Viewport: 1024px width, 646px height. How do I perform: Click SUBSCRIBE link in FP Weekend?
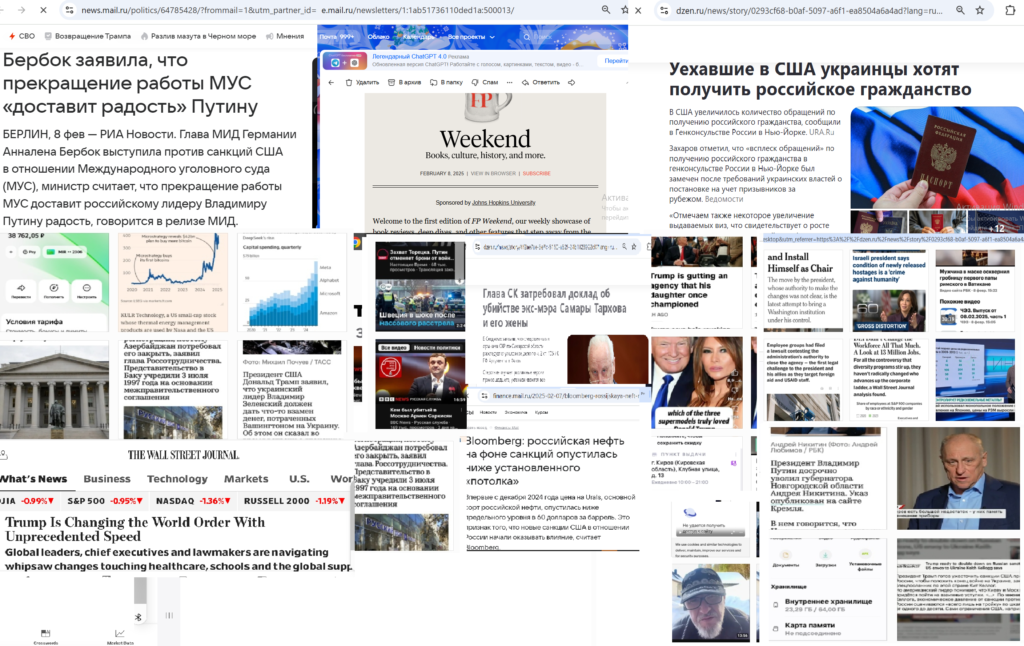(536, 174)
